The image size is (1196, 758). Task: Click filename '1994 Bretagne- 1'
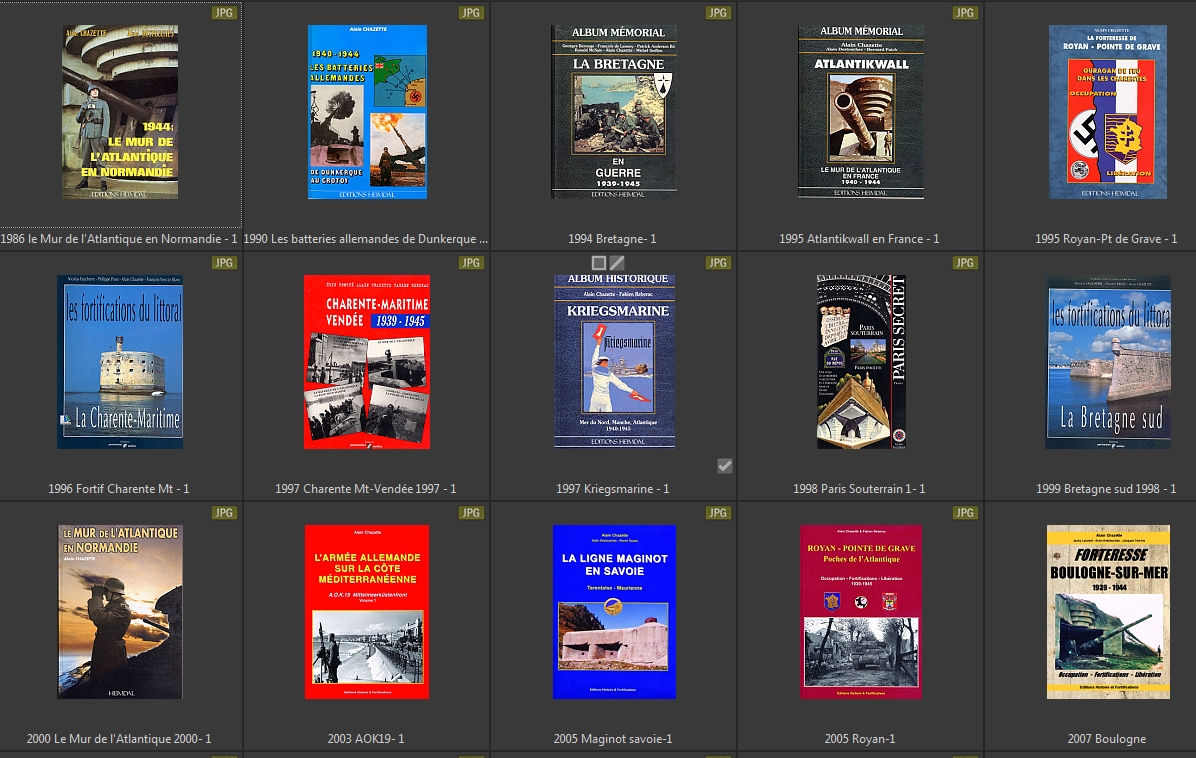tap(612, 239)
